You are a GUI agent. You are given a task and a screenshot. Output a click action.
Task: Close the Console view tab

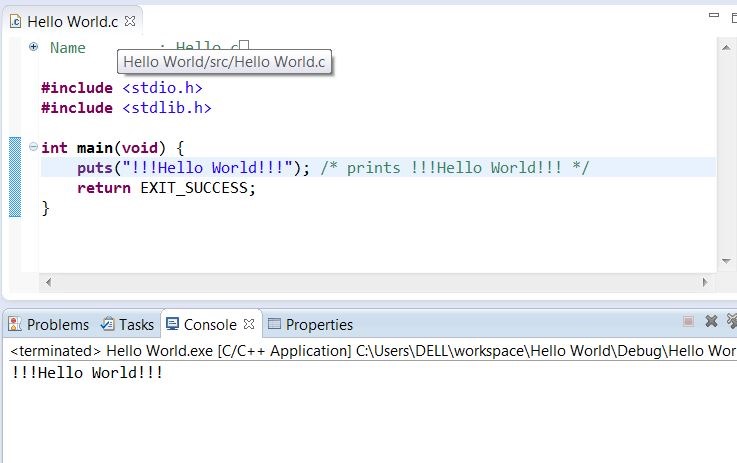250,324
